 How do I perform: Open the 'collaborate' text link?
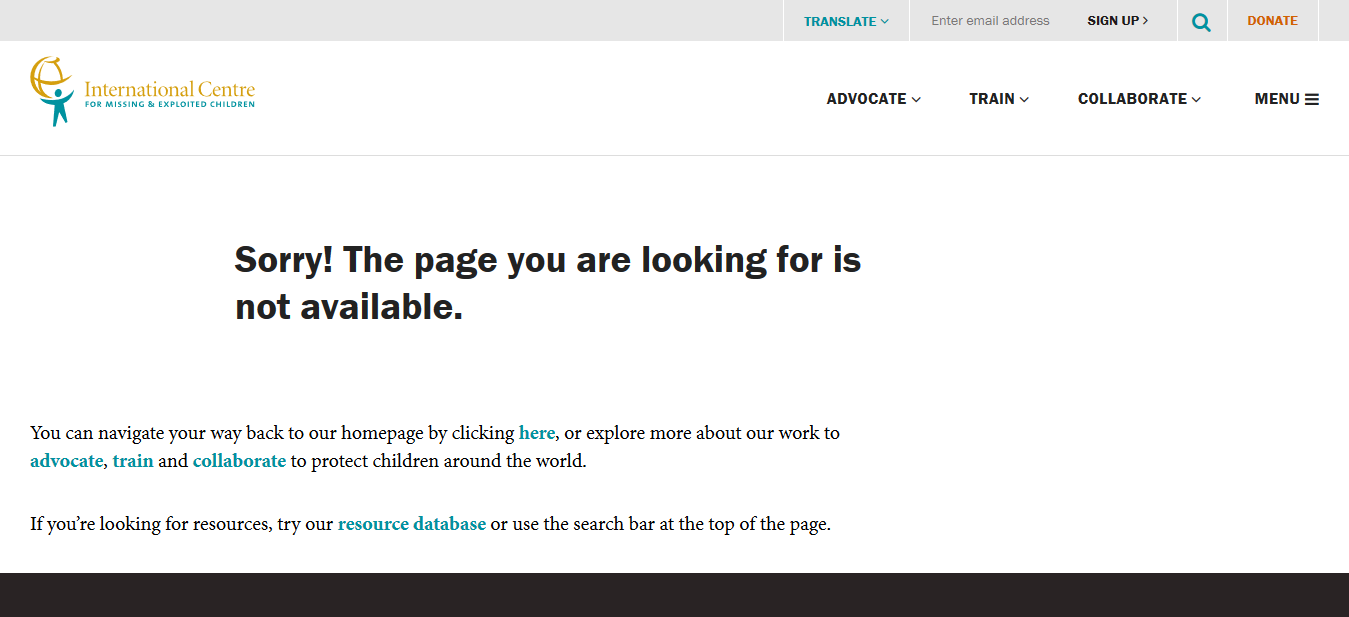(x=239, y=461)
